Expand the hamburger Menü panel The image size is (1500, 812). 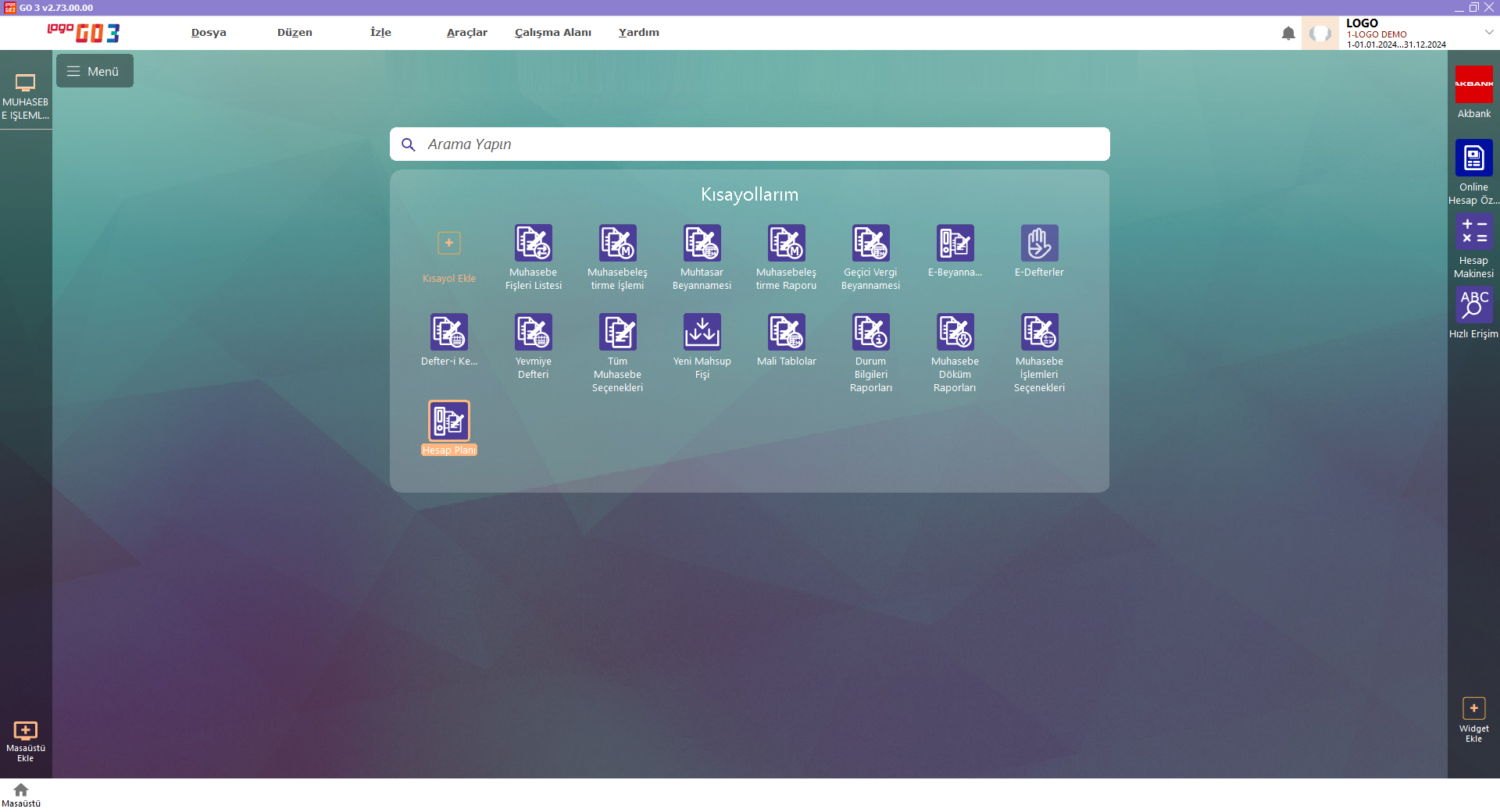(95, 71)
